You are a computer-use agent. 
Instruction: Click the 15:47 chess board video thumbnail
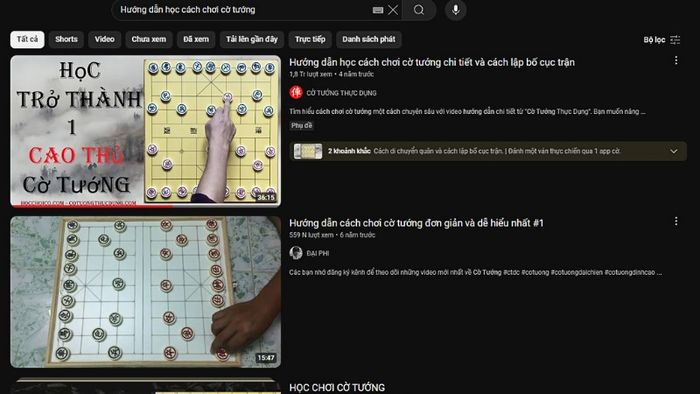(146, 292)
